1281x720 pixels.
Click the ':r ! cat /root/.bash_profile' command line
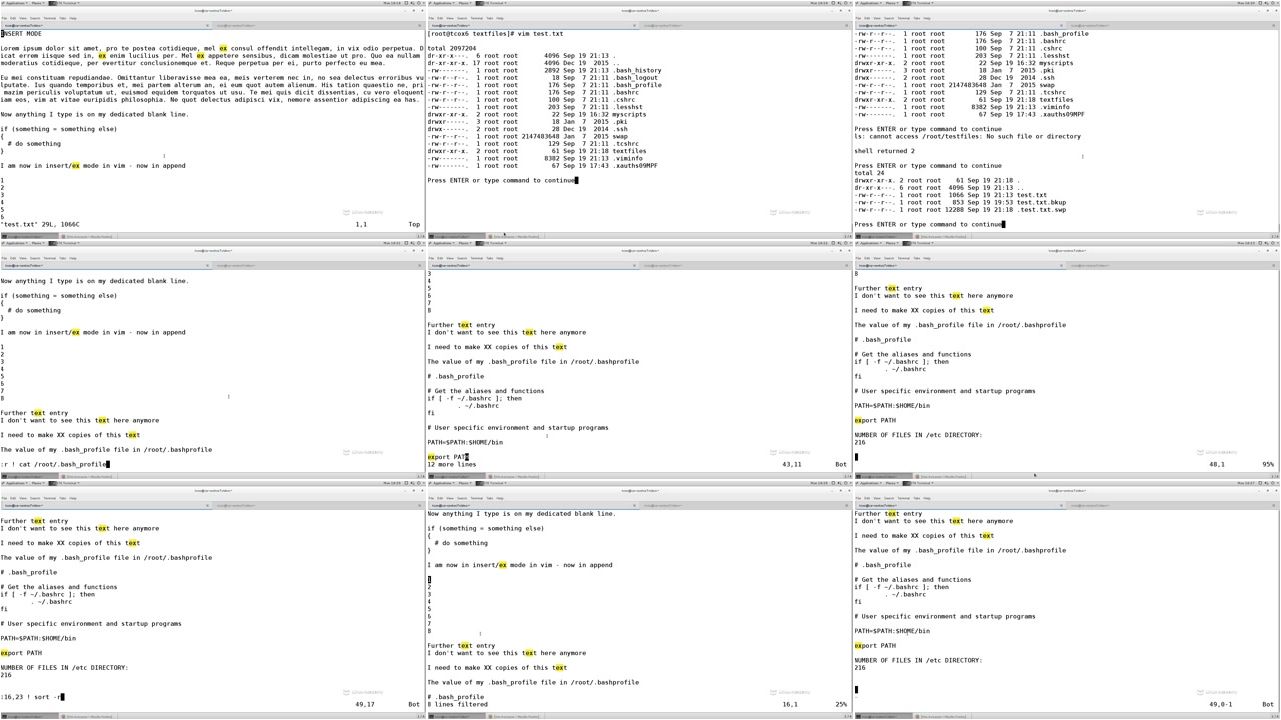(54, 464)
